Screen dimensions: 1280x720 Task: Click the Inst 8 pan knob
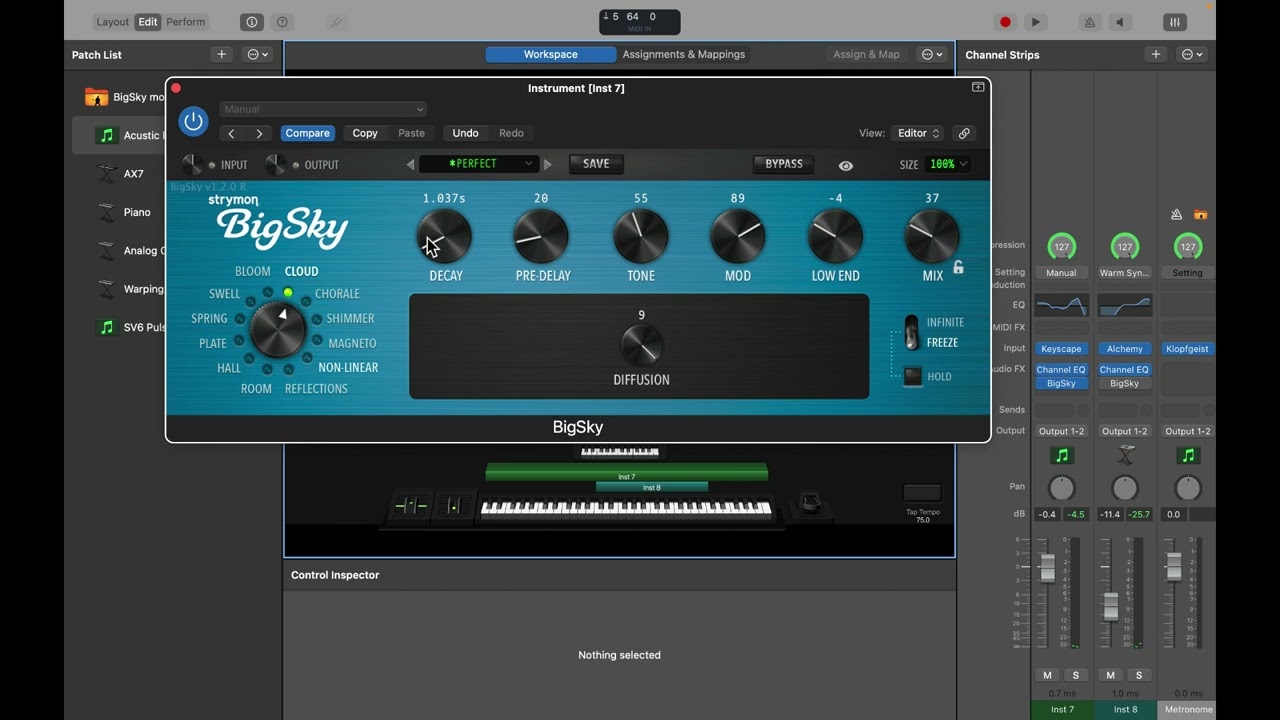click(1125, 488)
